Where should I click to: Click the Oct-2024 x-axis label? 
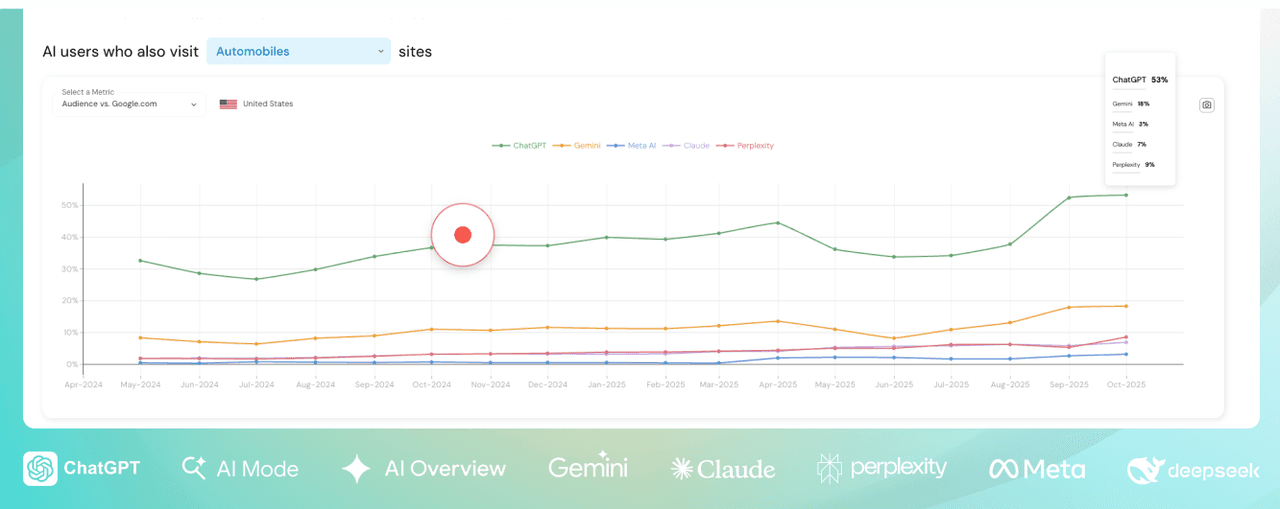pos(431,384)
